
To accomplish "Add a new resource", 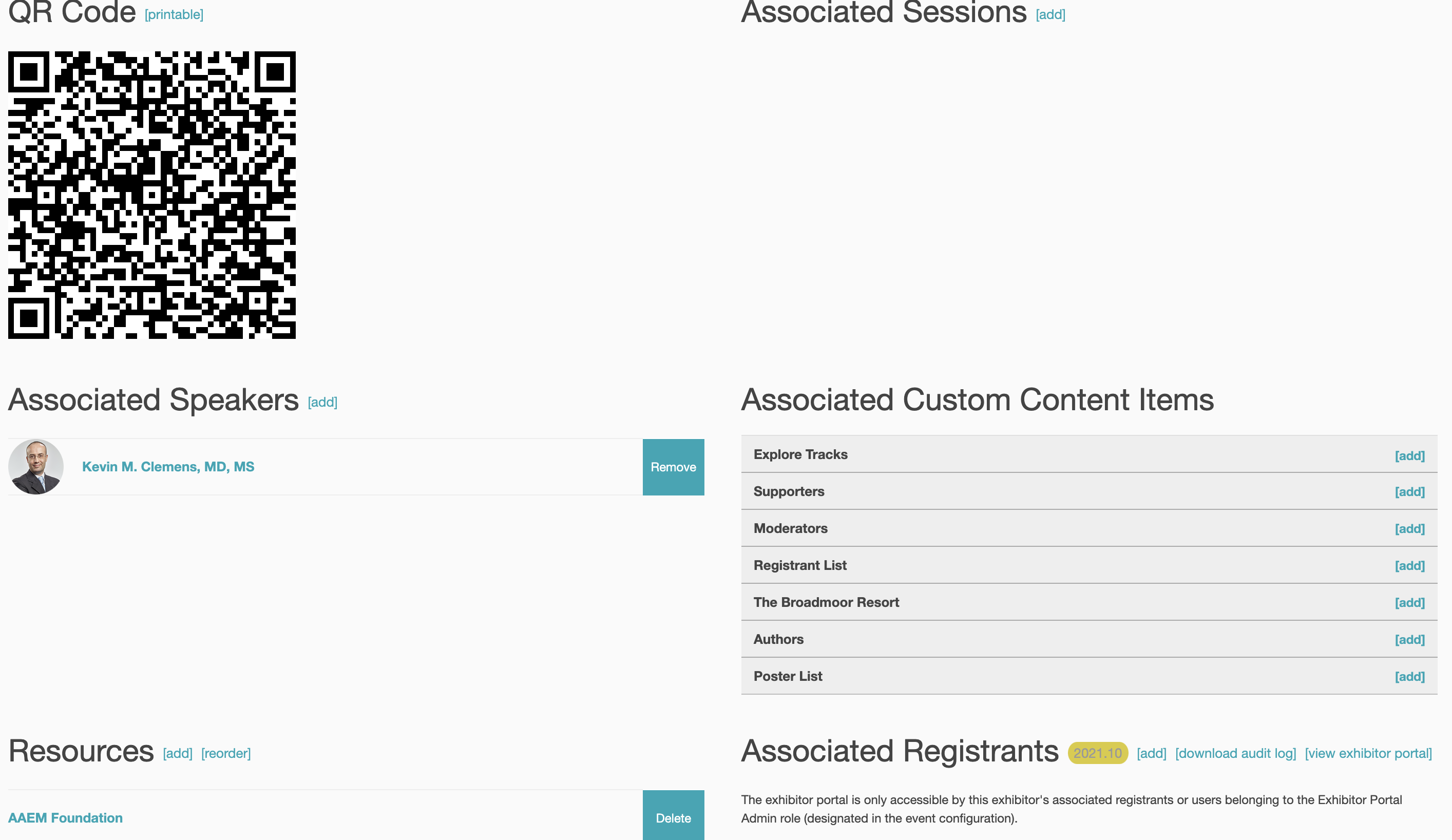I will 178,753.
